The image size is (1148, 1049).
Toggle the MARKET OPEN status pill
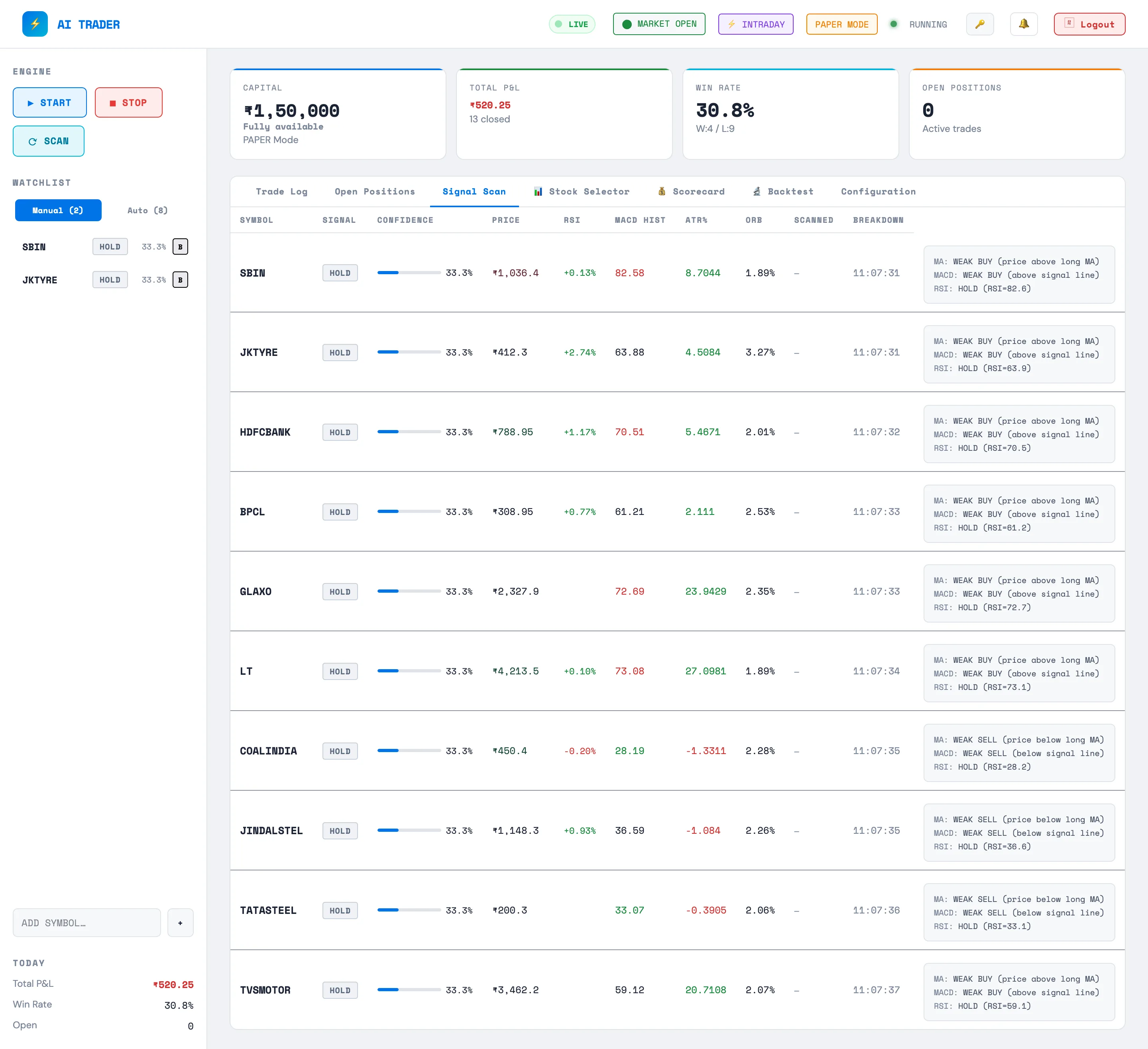pos(659,24)
